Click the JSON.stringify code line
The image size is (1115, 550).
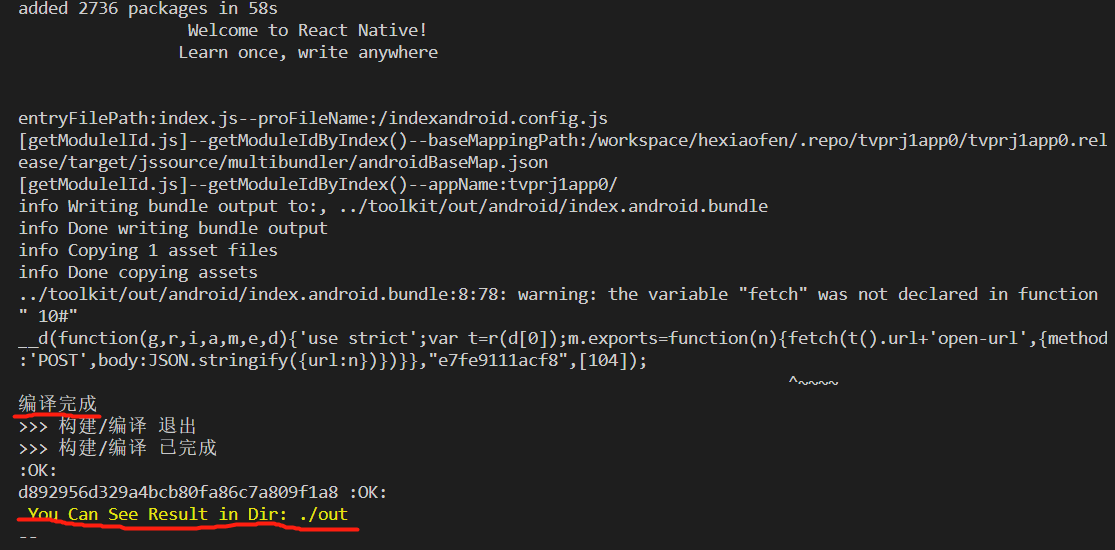[x=332, y=360]
